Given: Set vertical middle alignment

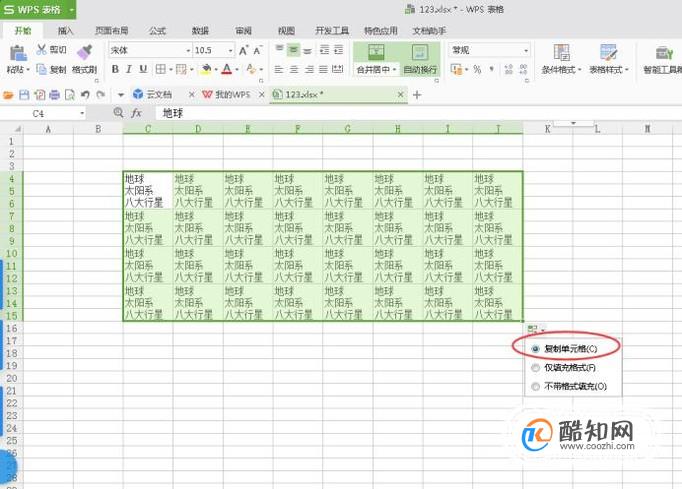Looking at the screenshot, I should click(x=294, y=50).
